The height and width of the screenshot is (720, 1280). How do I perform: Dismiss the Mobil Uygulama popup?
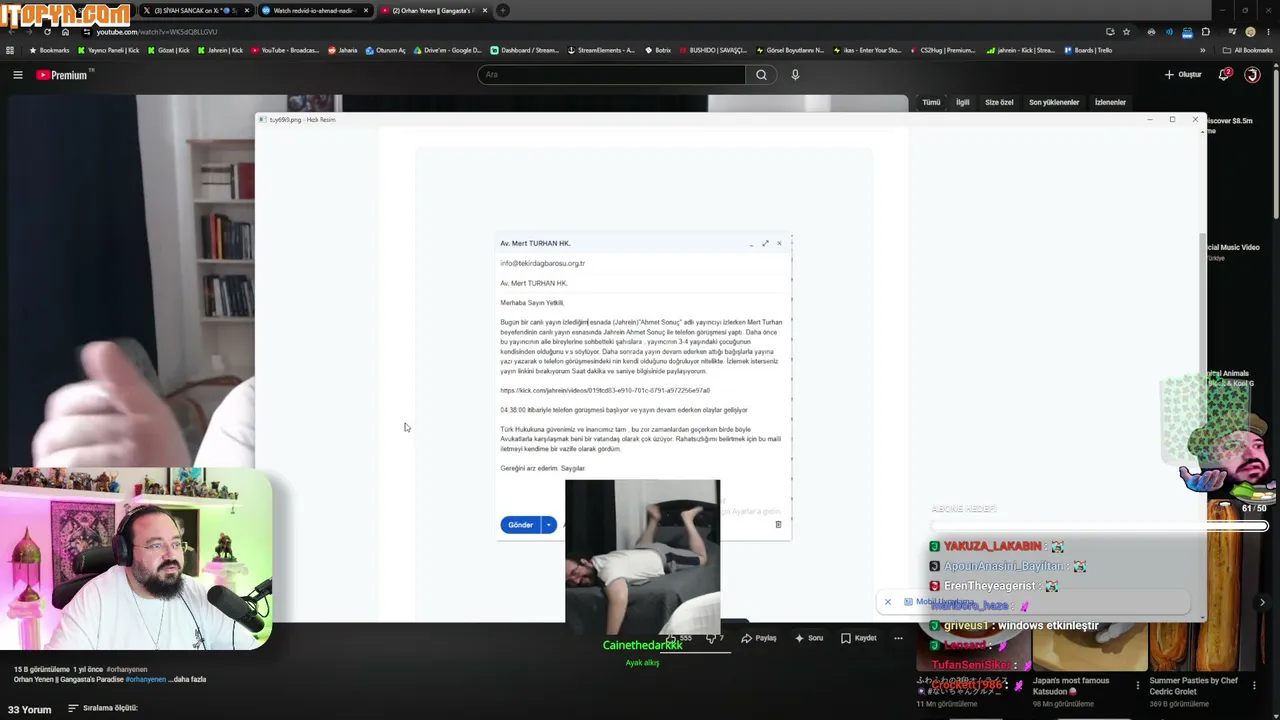[887, 602]
